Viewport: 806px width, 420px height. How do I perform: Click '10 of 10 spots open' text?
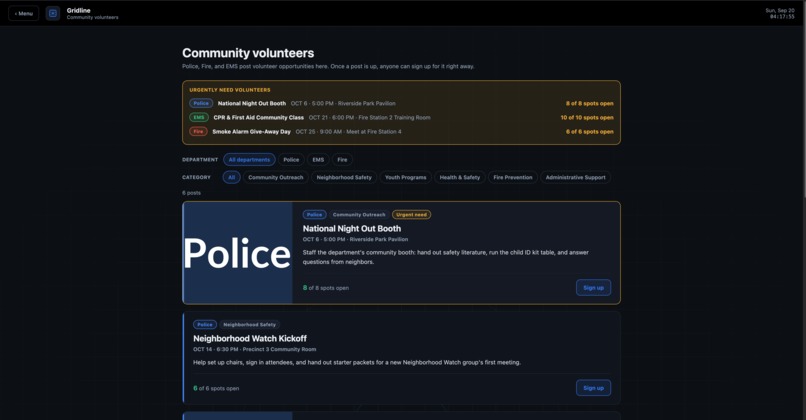click(587, 117)
